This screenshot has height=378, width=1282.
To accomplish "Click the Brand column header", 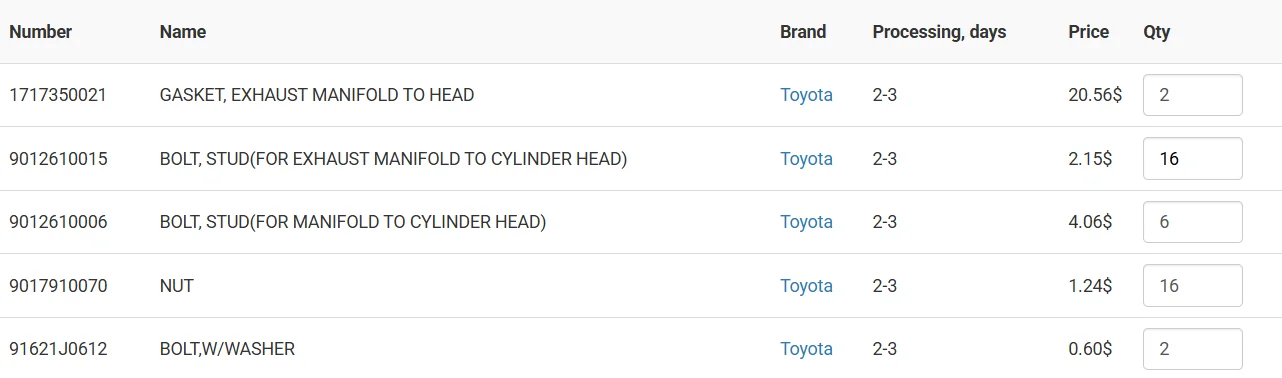I will tap(803, 32).
